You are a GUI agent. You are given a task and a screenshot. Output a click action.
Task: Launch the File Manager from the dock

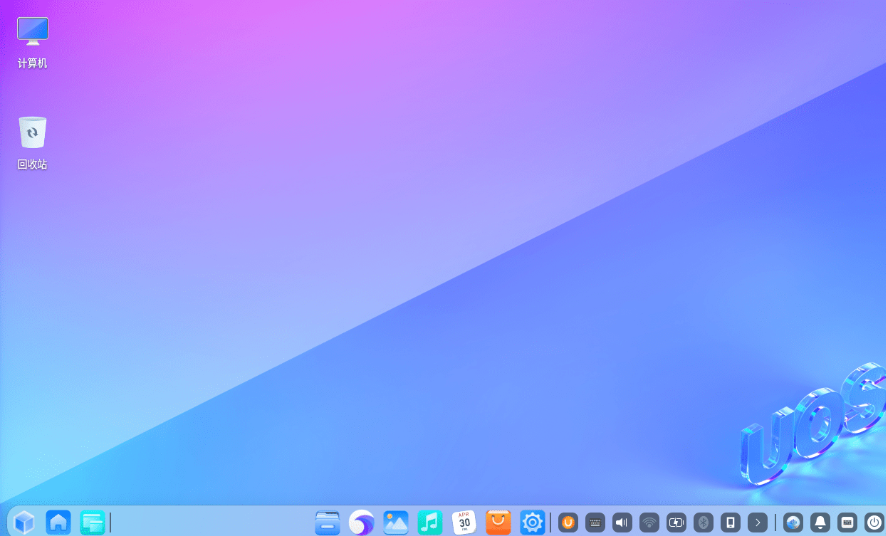pyautogui.click(x=327, y=522)
